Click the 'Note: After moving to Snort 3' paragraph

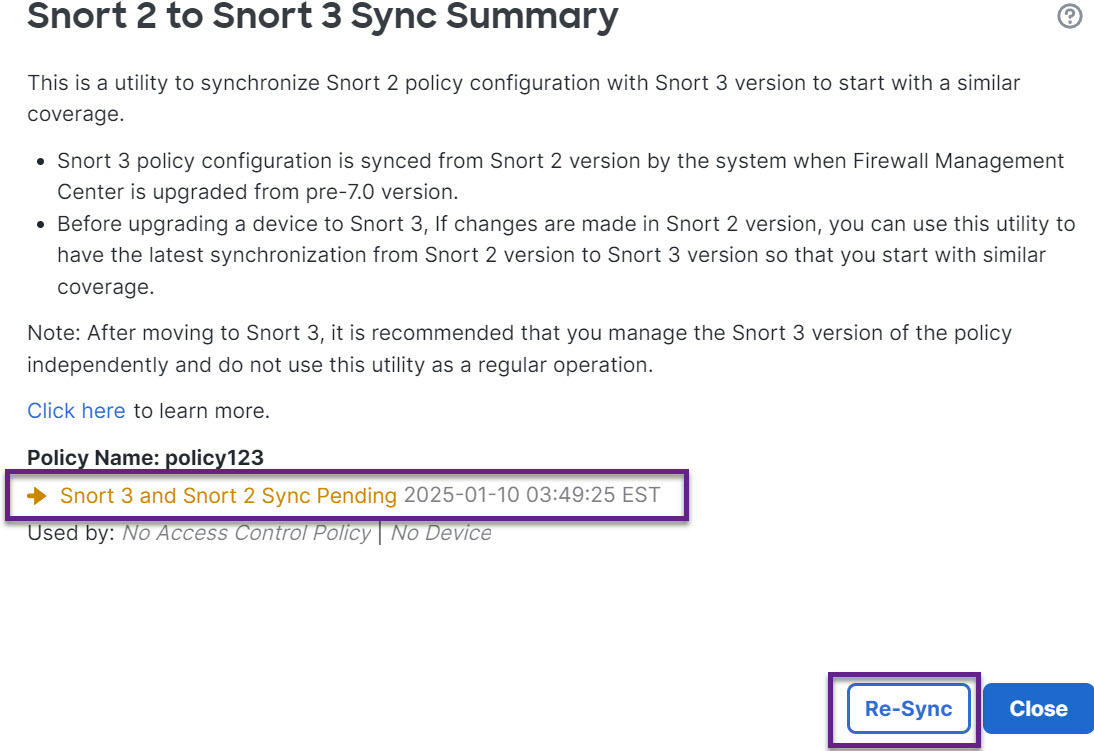coord(518,348)
